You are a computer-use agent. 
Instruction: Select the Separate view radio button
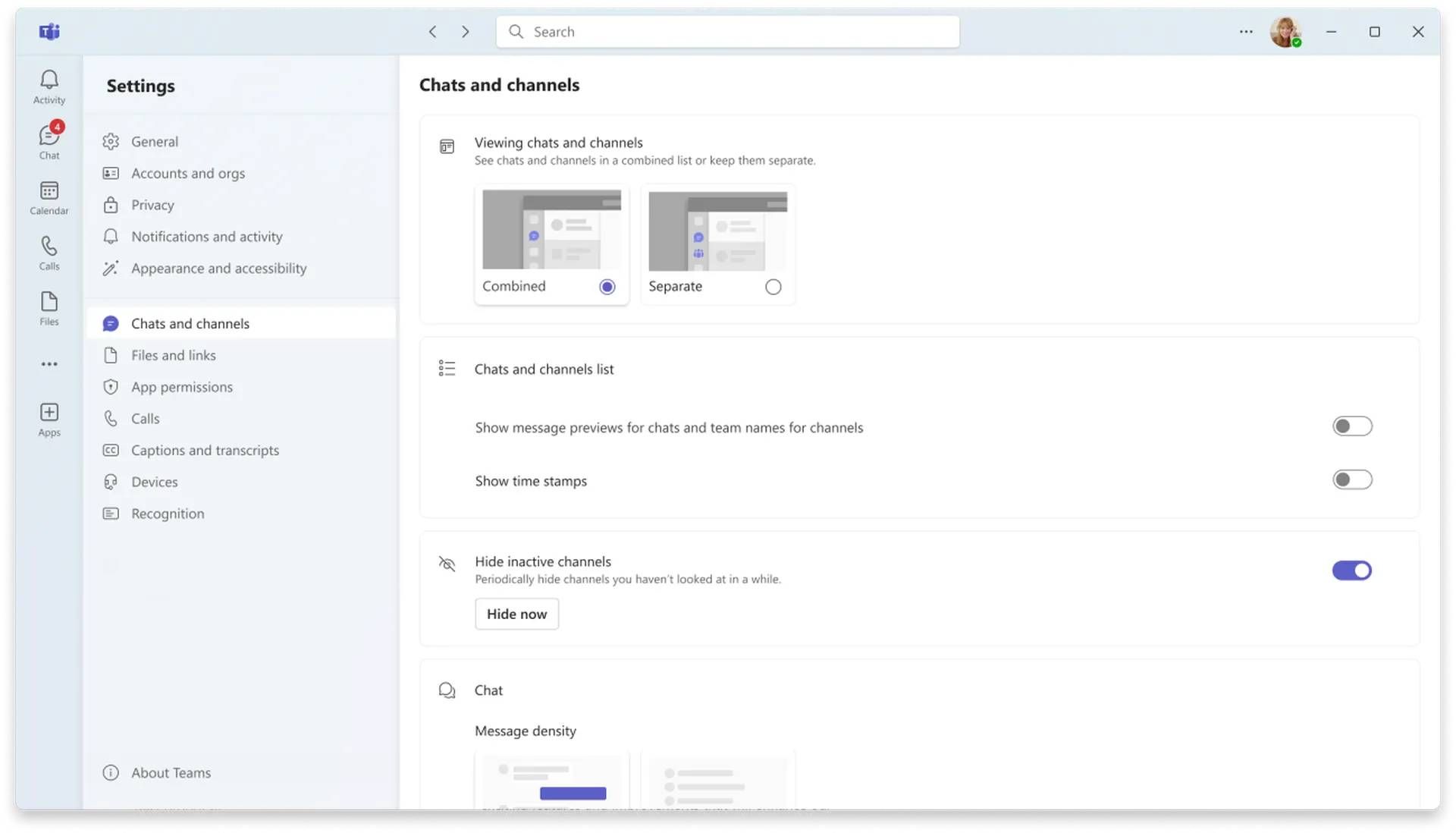(773, 287)
